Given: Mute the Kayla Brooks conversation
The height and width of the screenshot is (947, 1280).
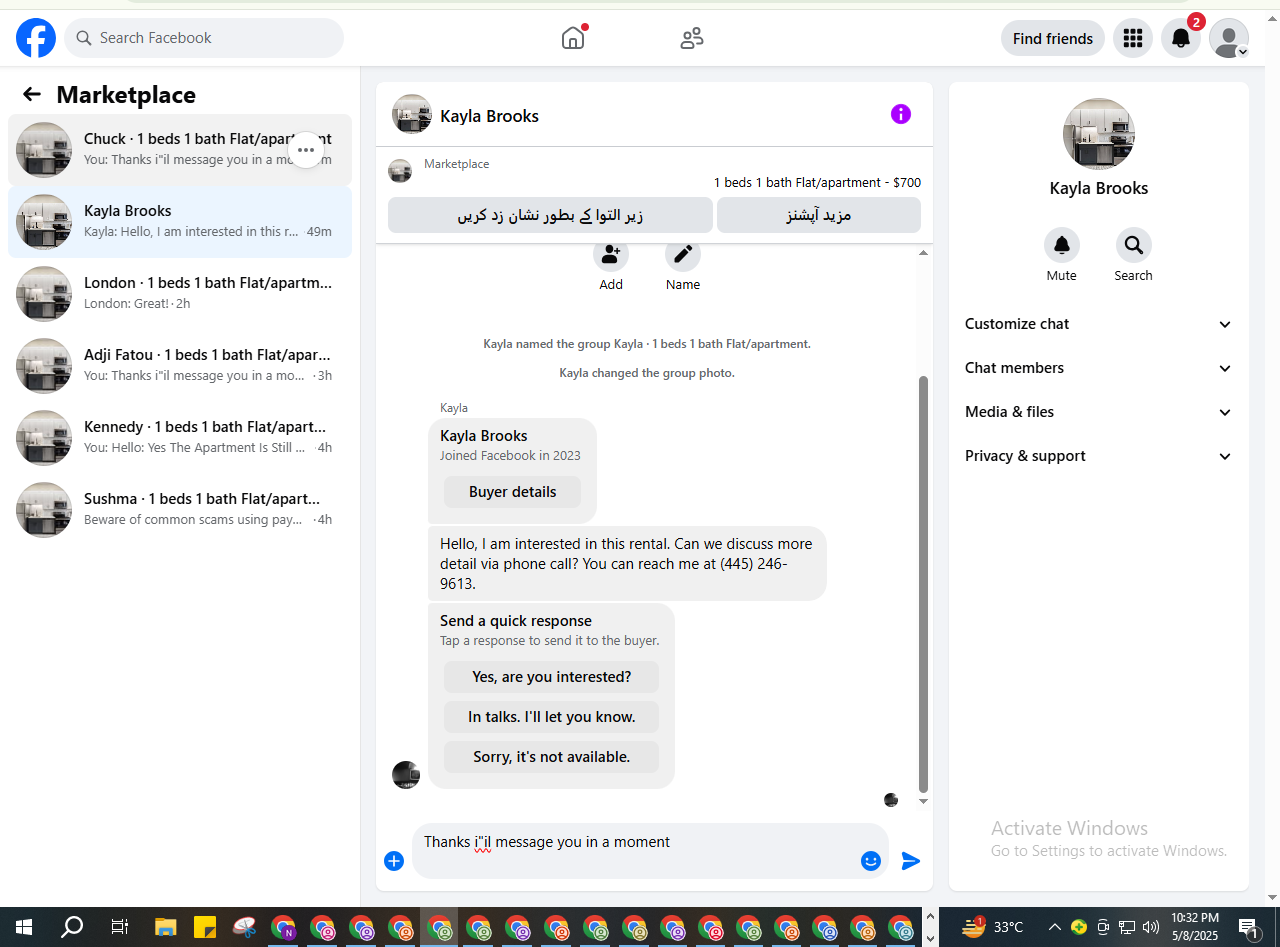Looking at the screenshot, I should pos(1062,245).
